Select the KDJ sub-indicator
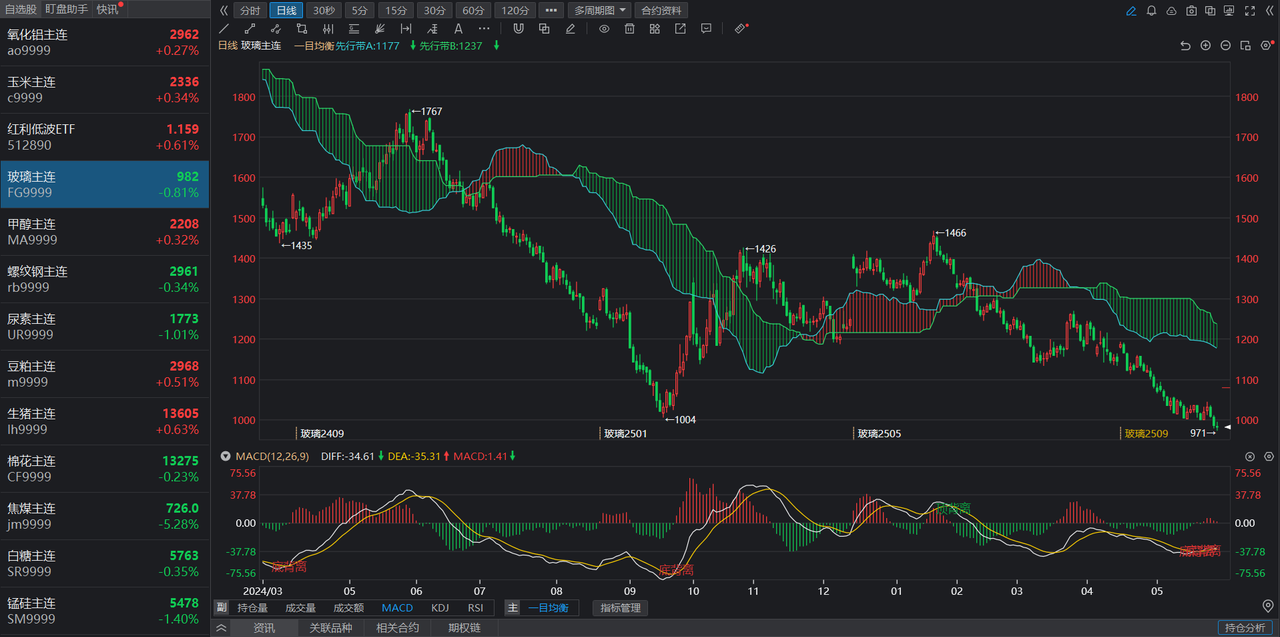 tap(440, 607)
